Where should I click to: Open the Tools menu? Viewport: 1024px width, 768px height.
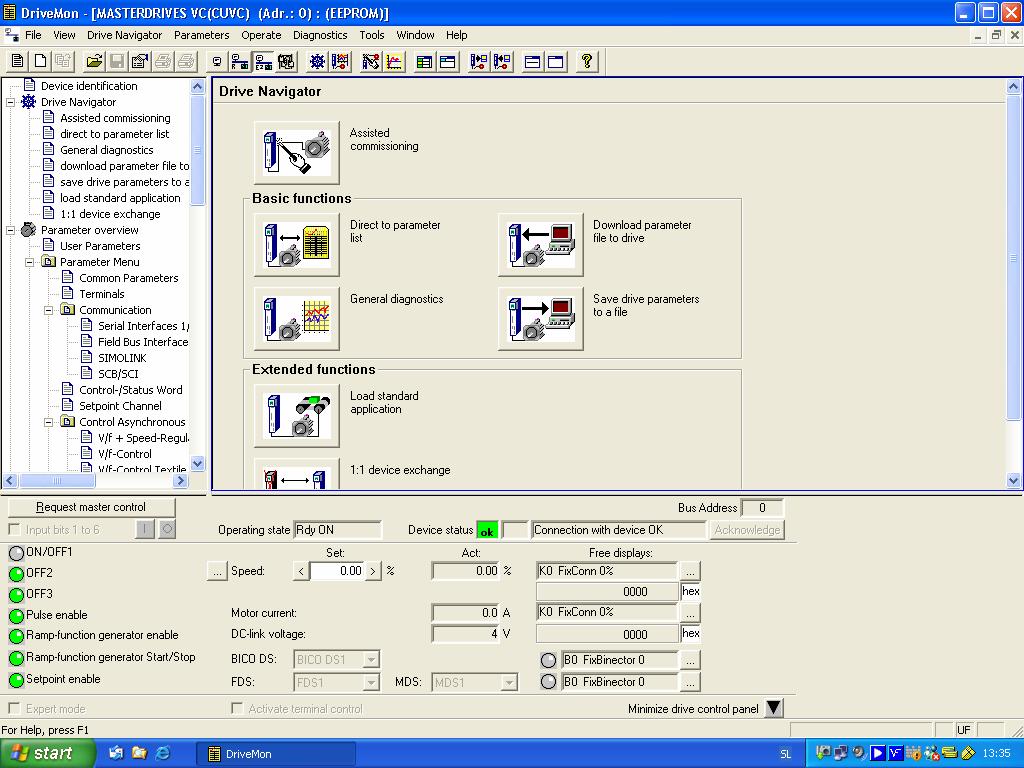[372, 35]
